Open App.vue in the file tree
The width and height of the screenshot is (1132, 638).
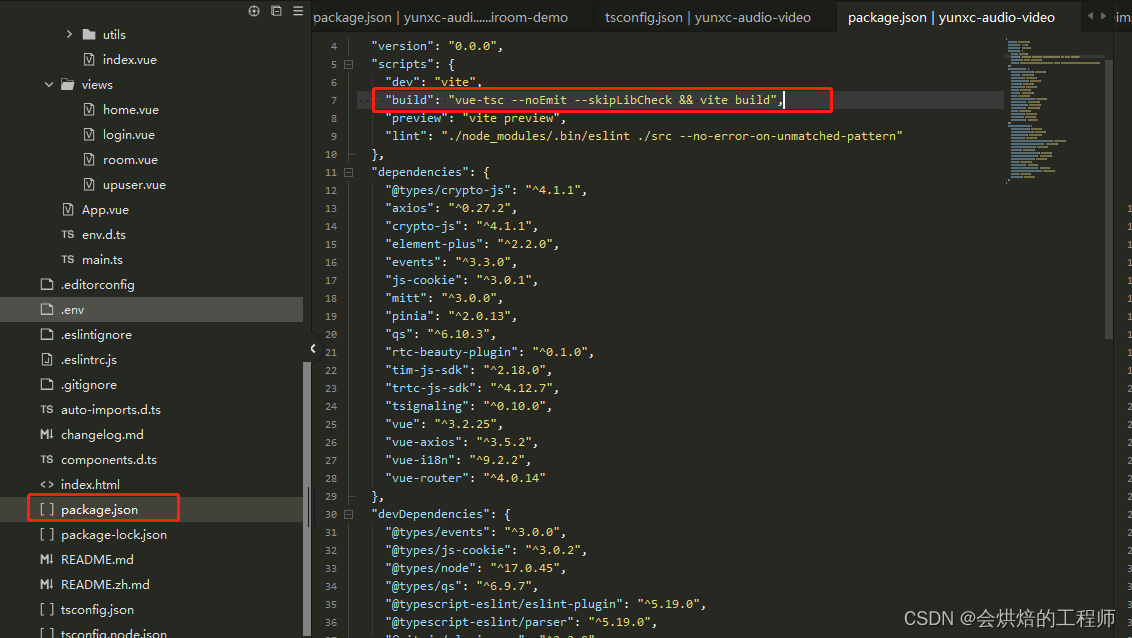click(105, 209)
